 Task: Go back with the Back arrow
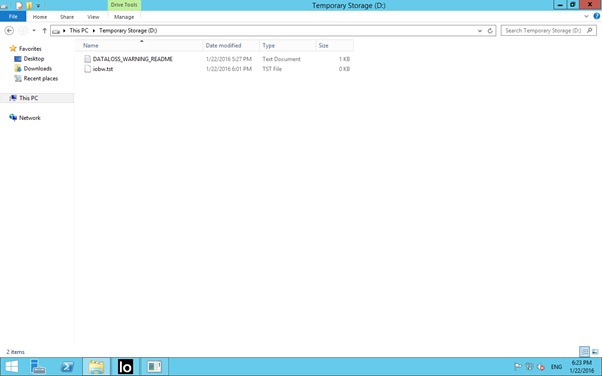9,31
